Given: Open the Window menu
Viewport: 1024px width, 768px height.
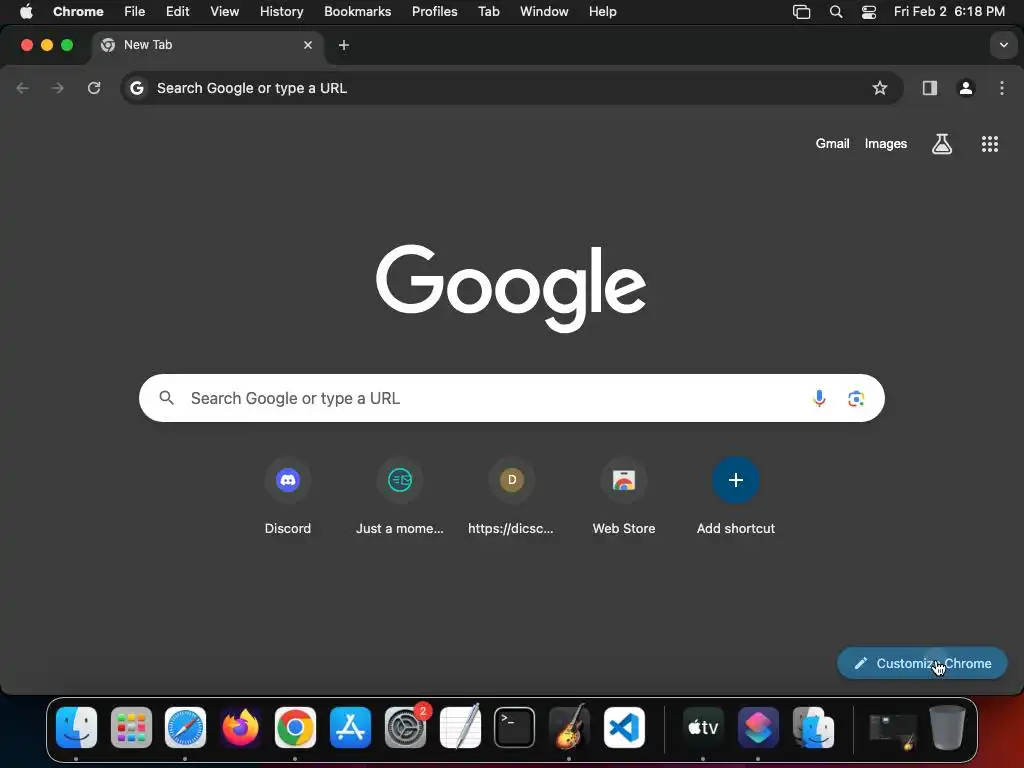Looking at the screenshot, I should click(x=544, y=12).
